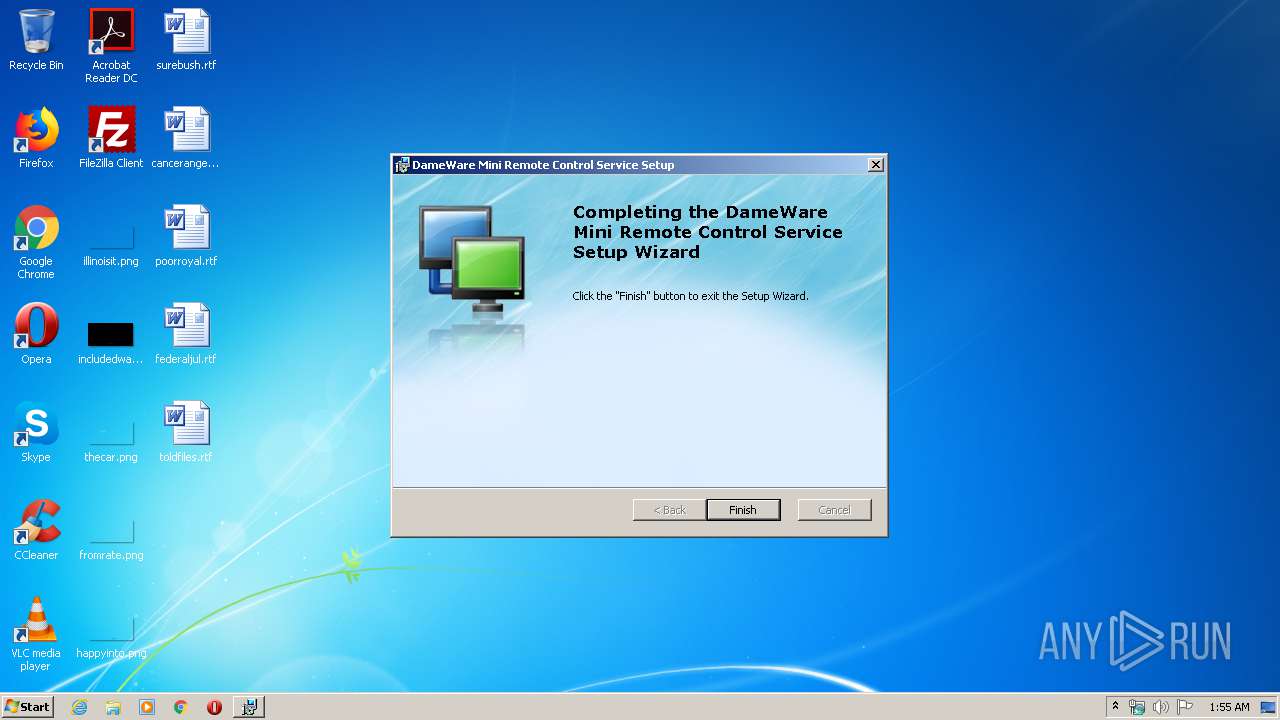Show hidden system tray icons

tap(1115, 707)
